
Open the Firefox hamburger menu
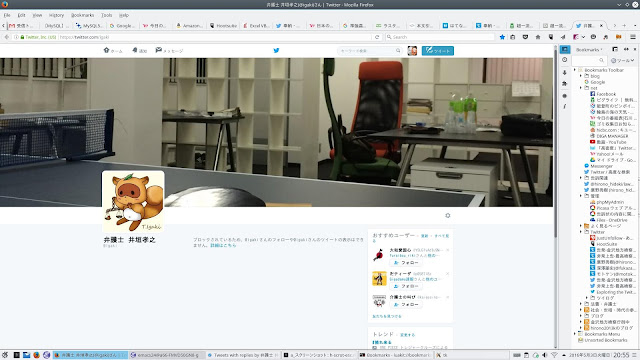(x=633, y=37)
